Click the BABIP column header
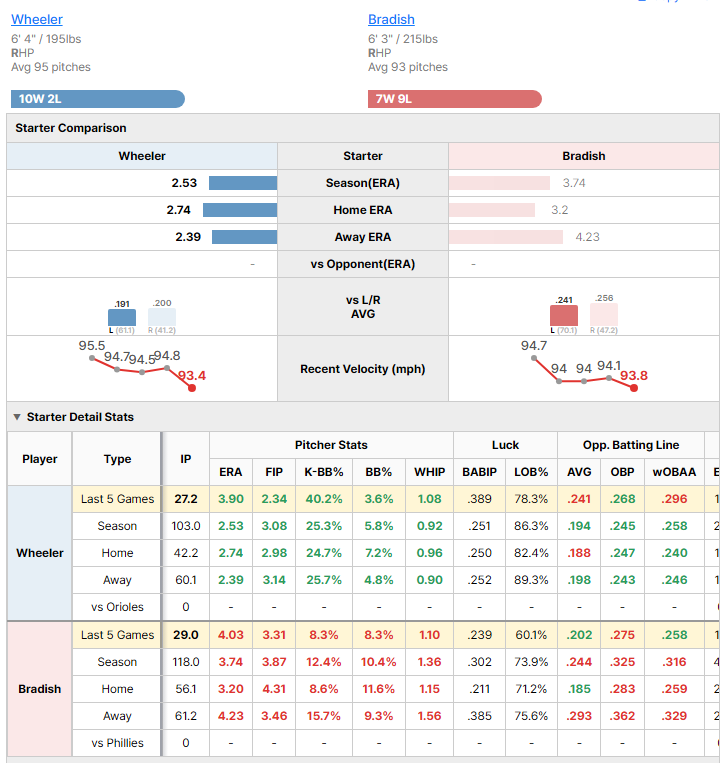 (479, 472)
